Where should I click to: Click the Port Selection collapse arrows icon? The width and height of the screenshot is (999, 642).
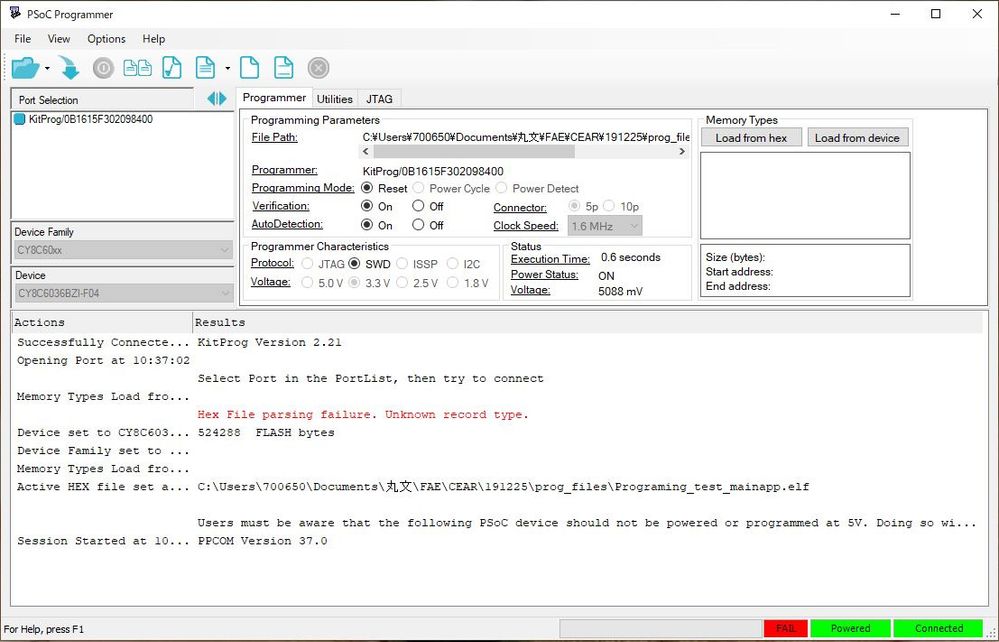[x=217, y=99]
